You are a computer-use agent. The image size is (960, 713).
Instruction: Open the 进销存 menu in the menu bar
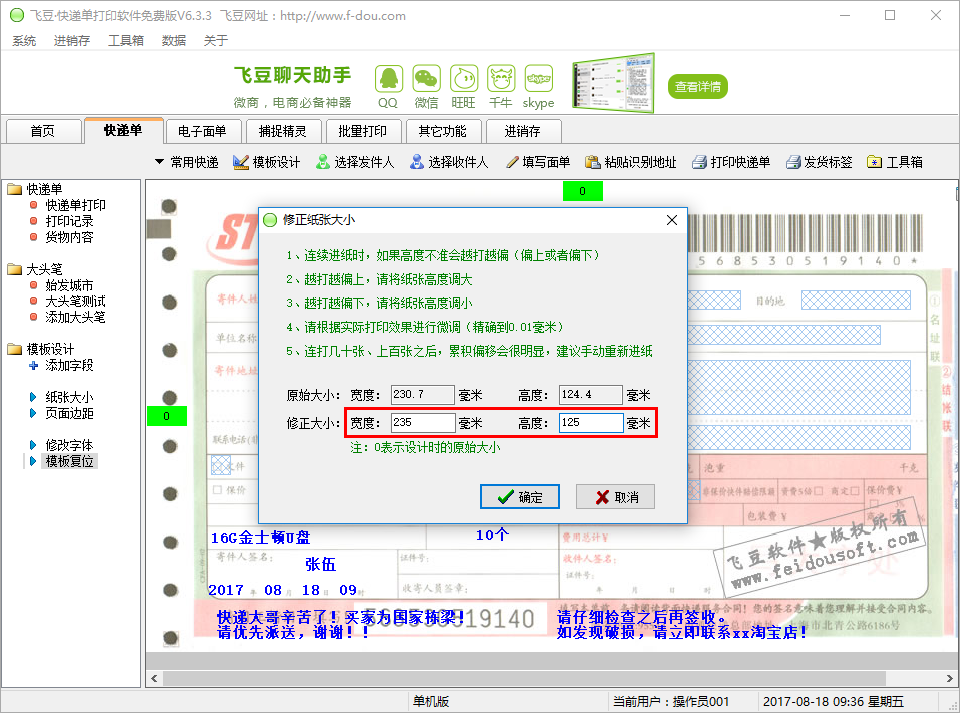click(x=72, y=41)
